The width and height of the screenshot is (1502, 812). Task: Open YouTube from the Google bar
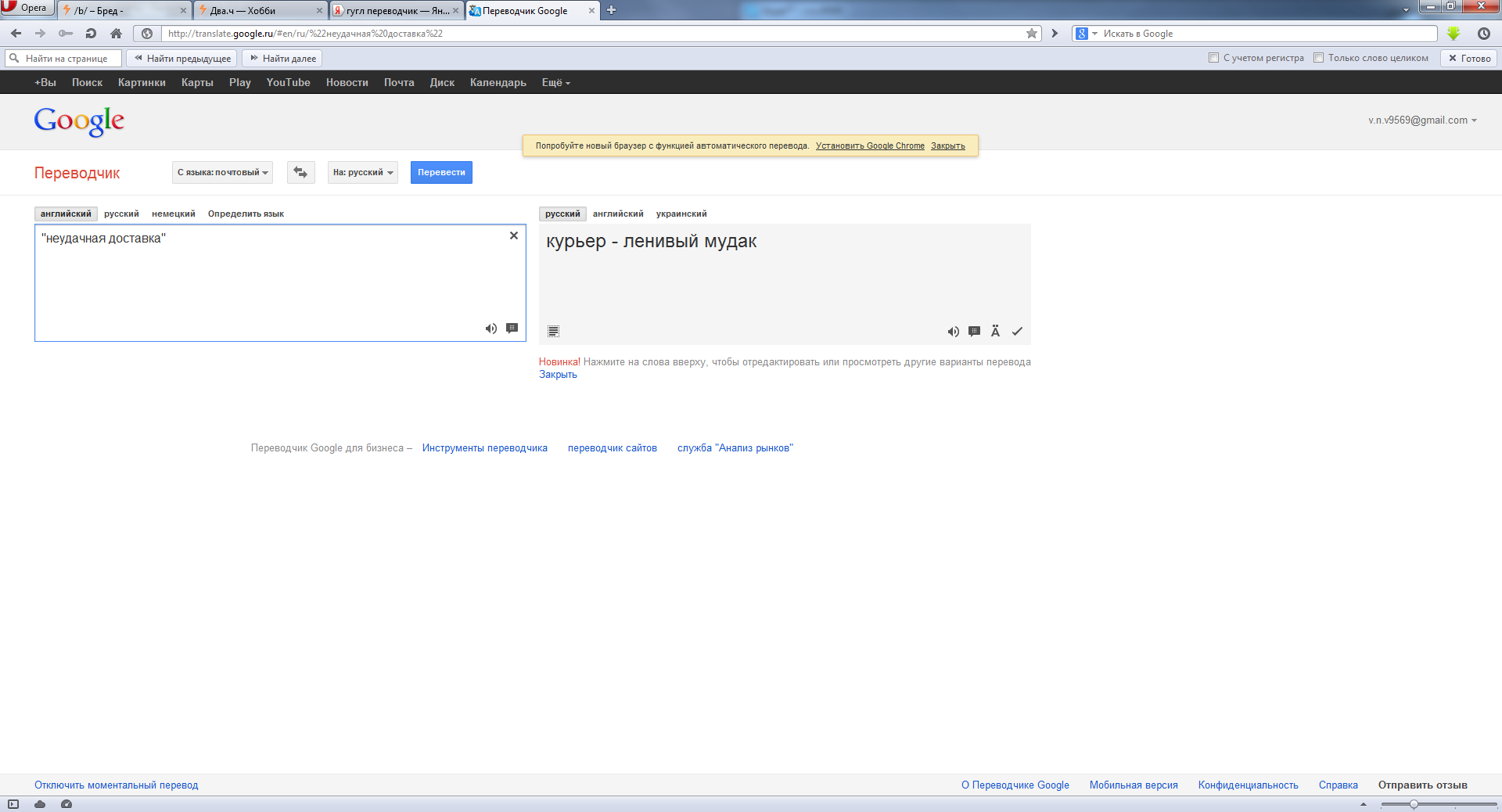288,83
